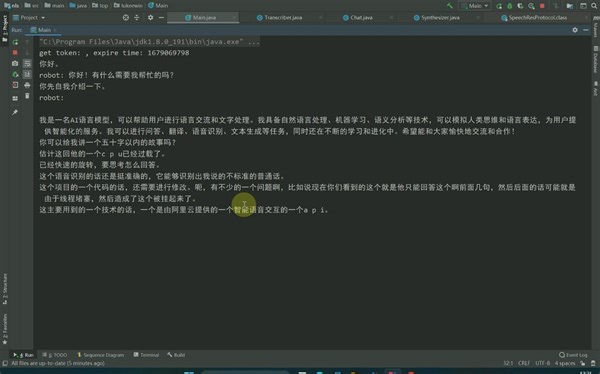This screenshot has width=600, height=374.
Task: Build the project with hammer icon
Action: (450, 6)
